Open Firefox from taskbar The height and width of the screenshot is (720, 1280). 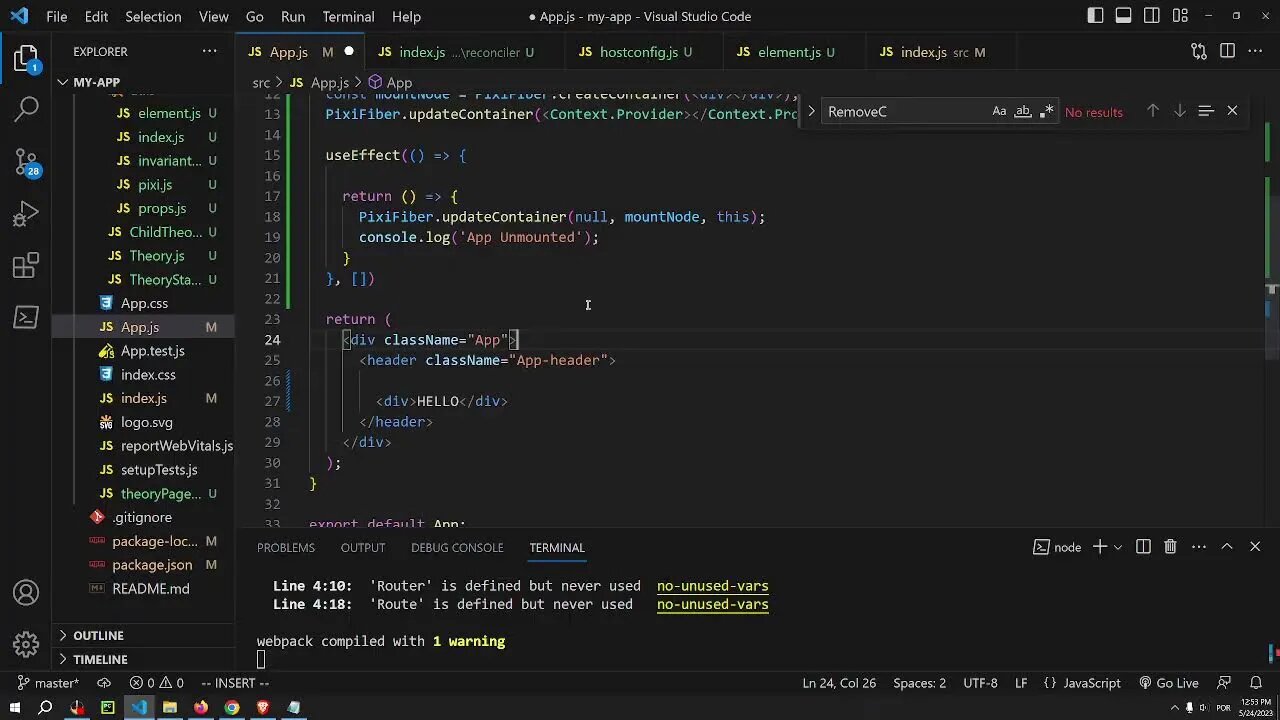pyautogui.click(x=201, y=708)
